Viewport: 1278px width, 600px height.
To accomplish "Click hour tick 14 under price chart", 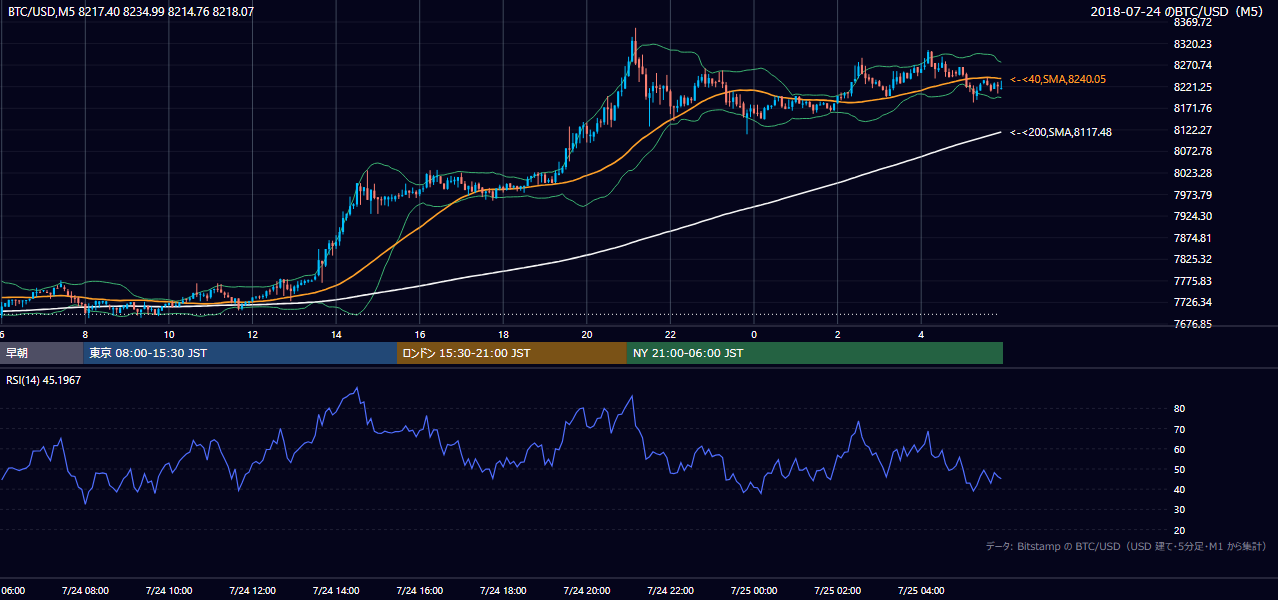I will (x=336, y=334).
